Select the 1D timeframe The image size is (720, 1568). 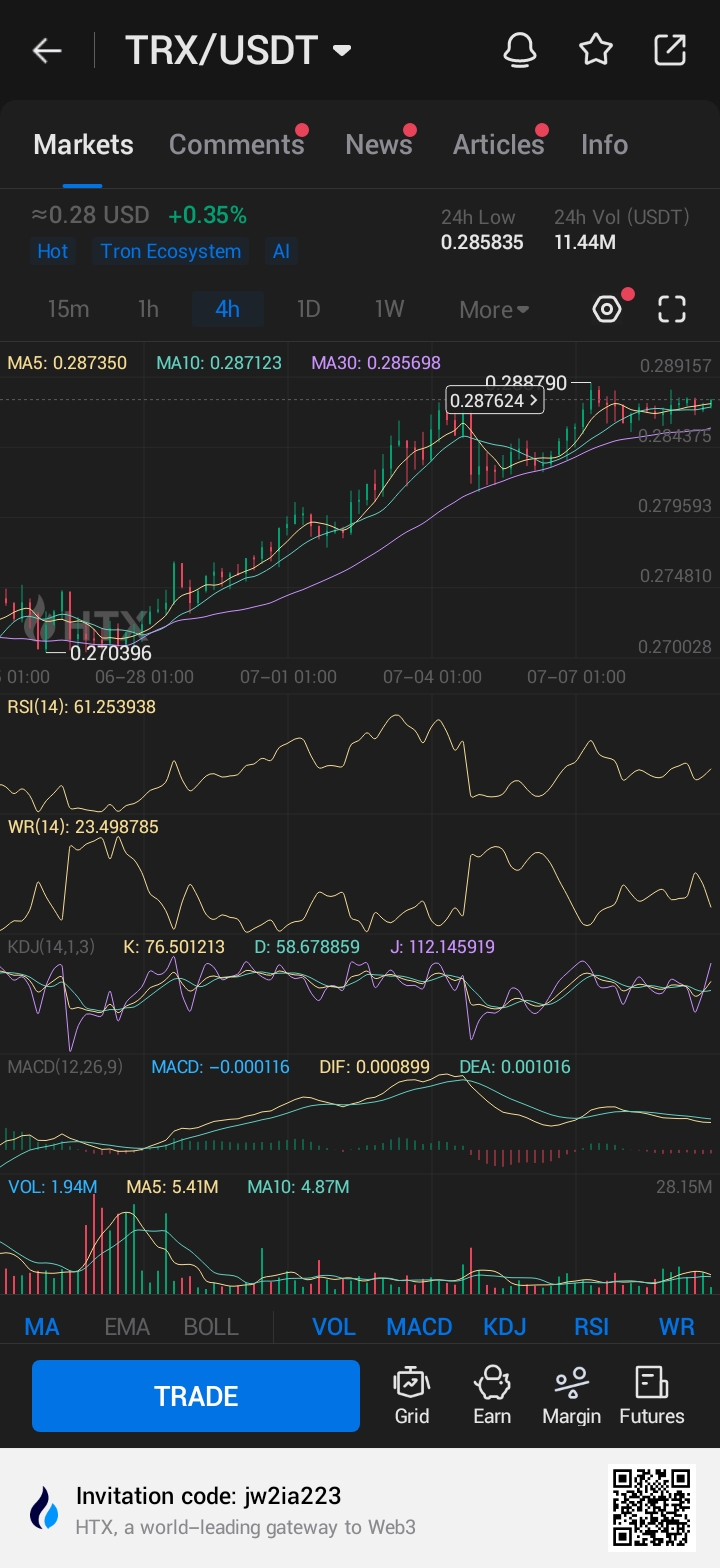[x=308, y=309]
